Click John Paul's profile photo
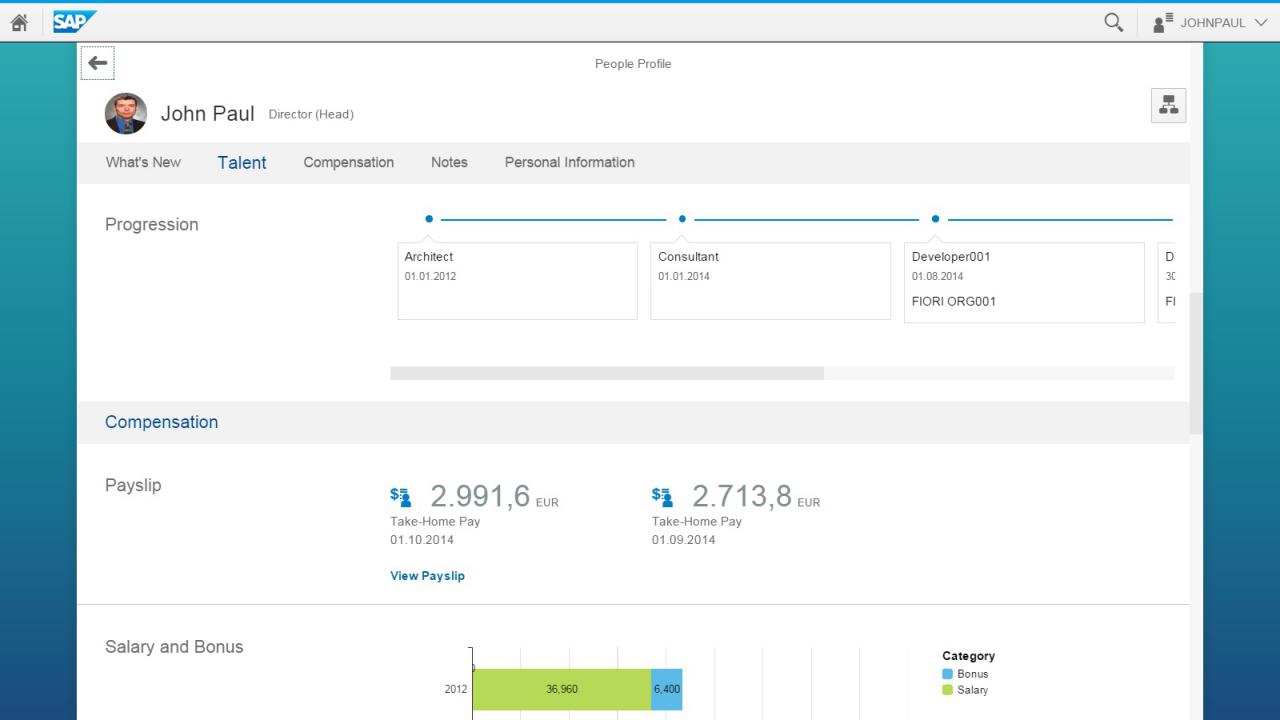The height and width of the screenshot is (720, 1280). pos(126,113)
